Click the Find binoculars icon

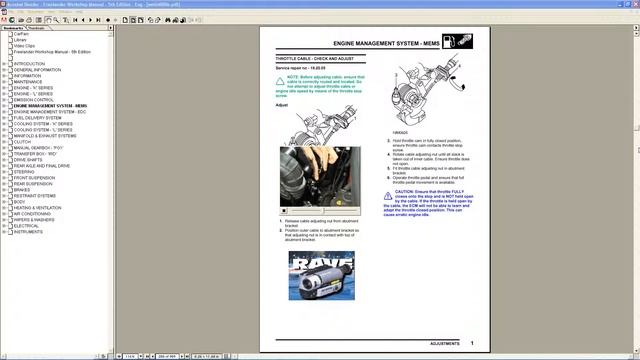click(168, 20)
